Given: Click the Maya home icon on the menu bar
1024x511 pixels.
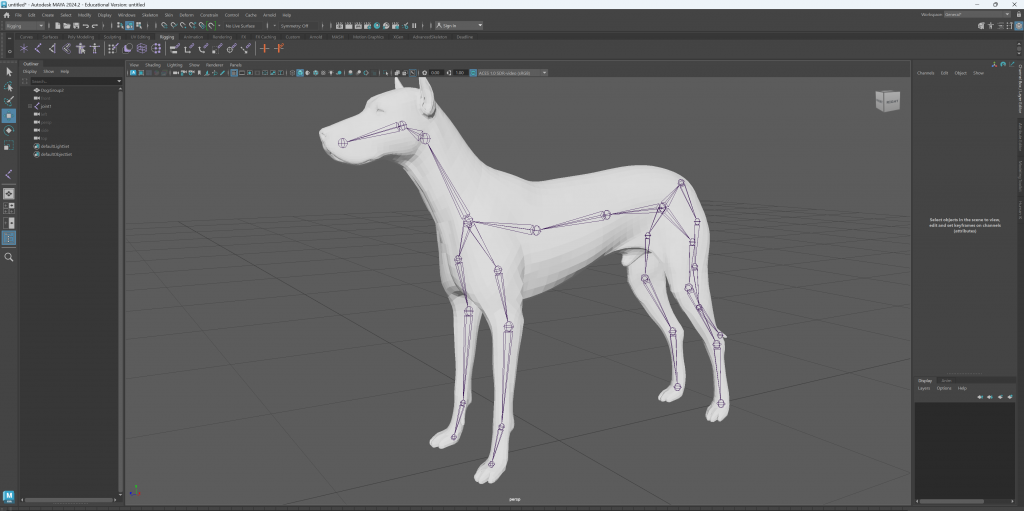Looking at the screenshot, I should pos(7,14).
